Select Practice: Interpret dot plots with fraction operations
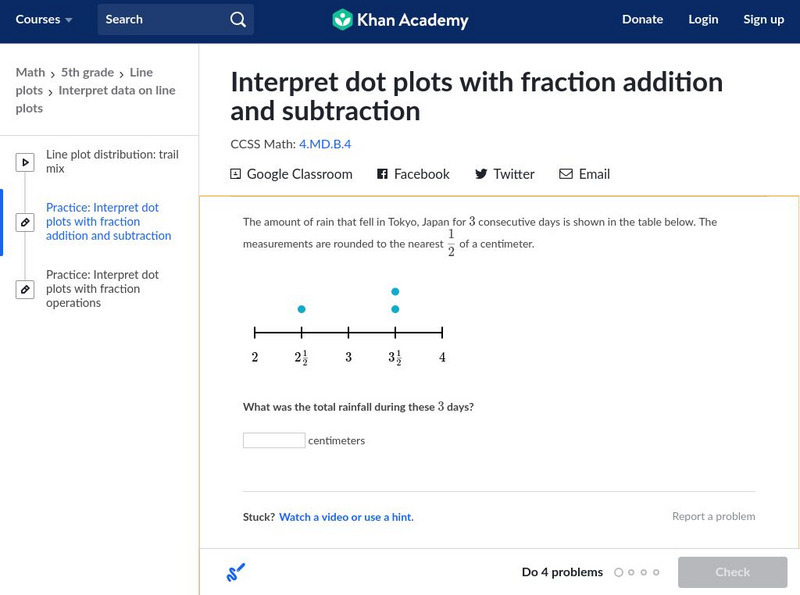The image size is (800, 595). [x=102, y=289]
